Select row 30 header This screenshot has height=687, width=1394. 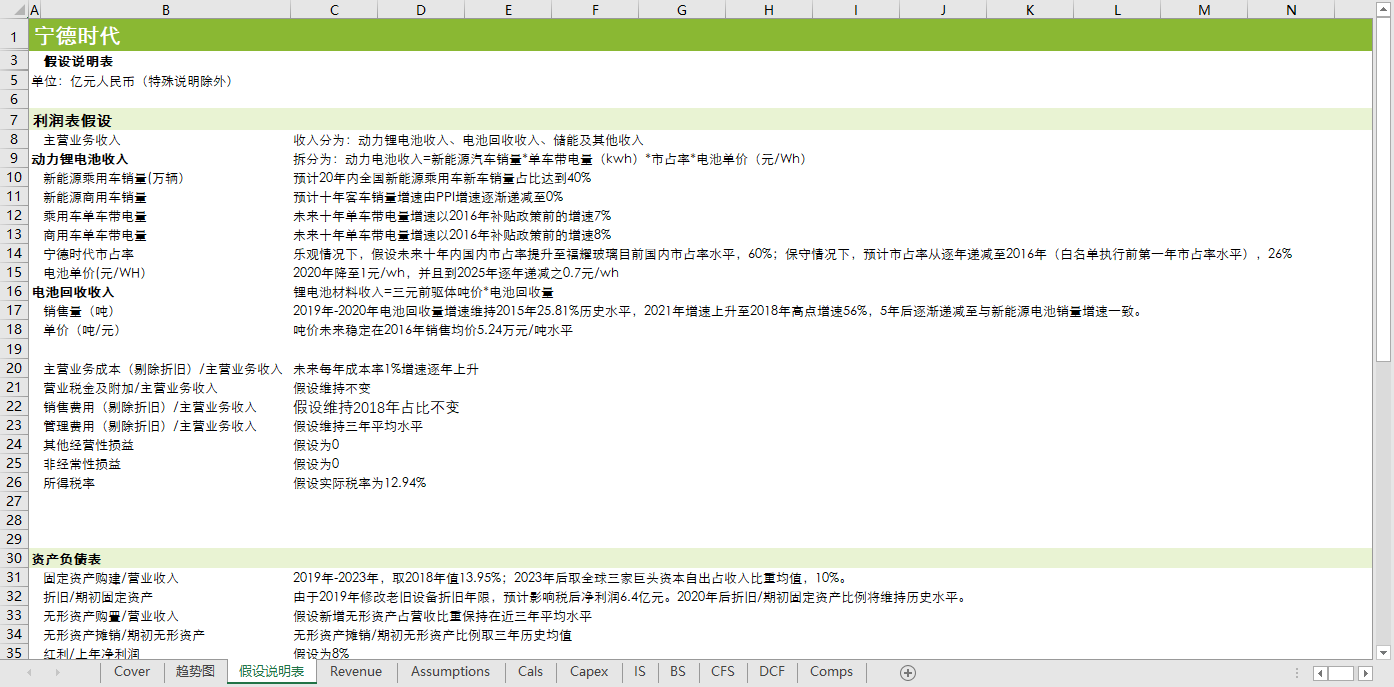click(x=14, y=558)
